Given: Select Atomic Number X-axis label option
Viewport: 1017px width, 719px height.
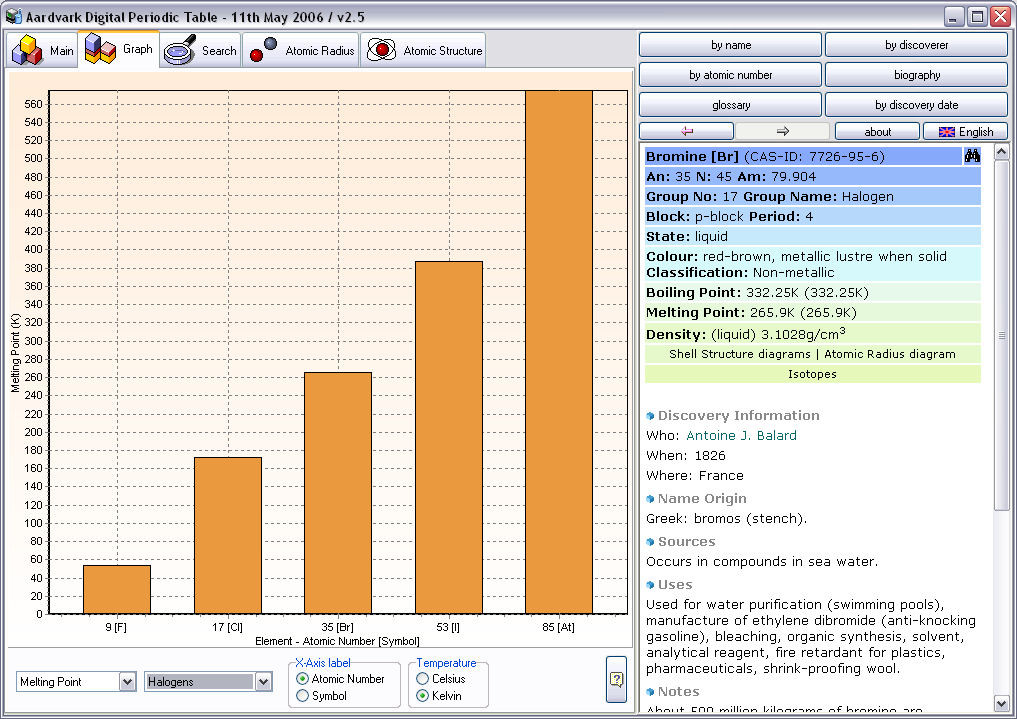Looking at the screenshot, I should tap(341, 679).
